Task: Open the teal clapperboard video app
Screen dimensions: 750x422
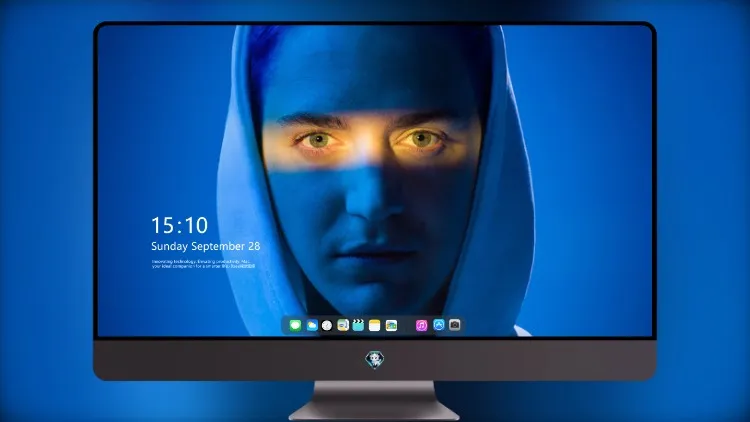Action: tap(358, 325)
